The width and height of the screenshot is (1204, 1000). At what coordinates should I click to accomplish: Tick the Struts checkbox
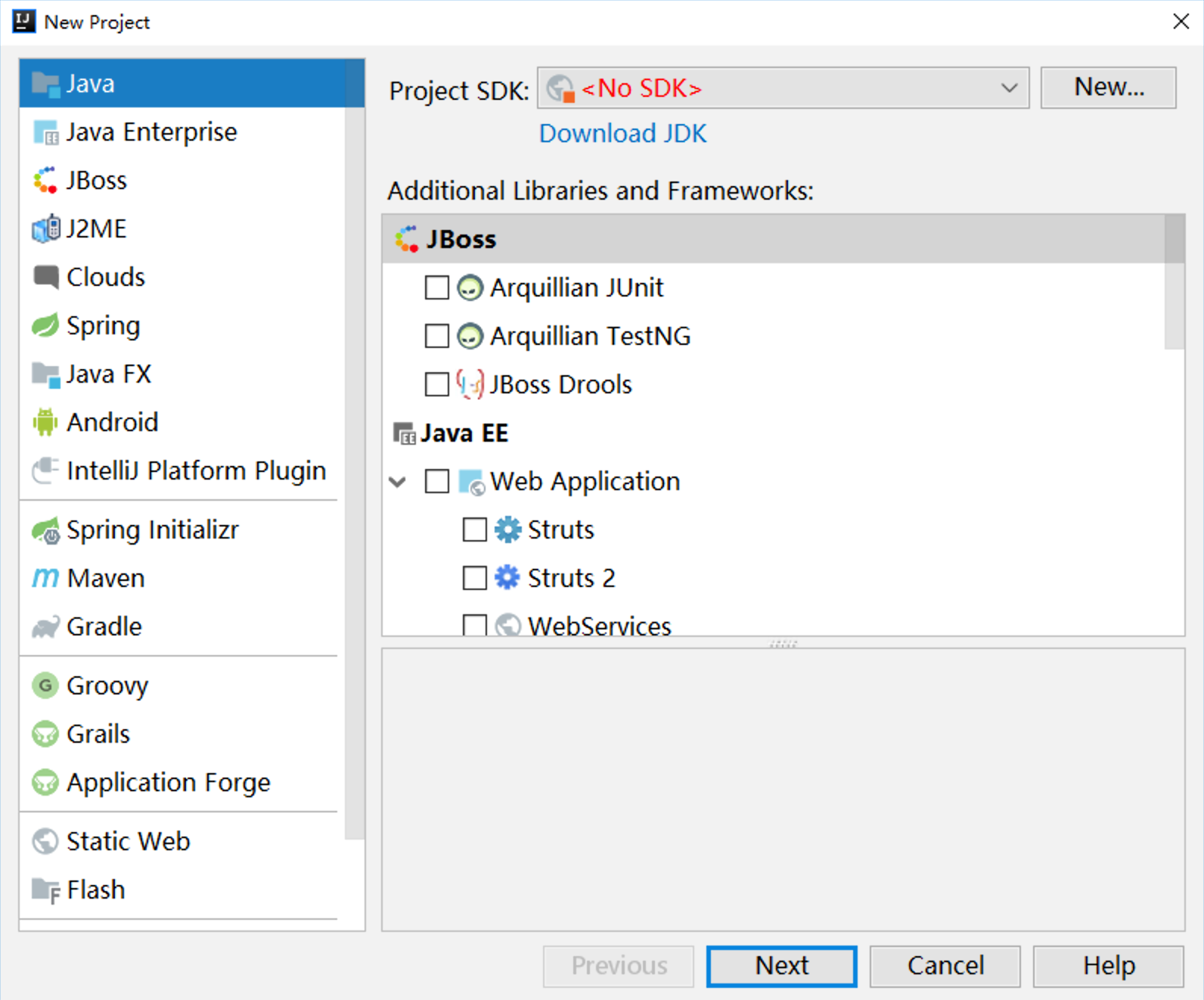(475, 530)
